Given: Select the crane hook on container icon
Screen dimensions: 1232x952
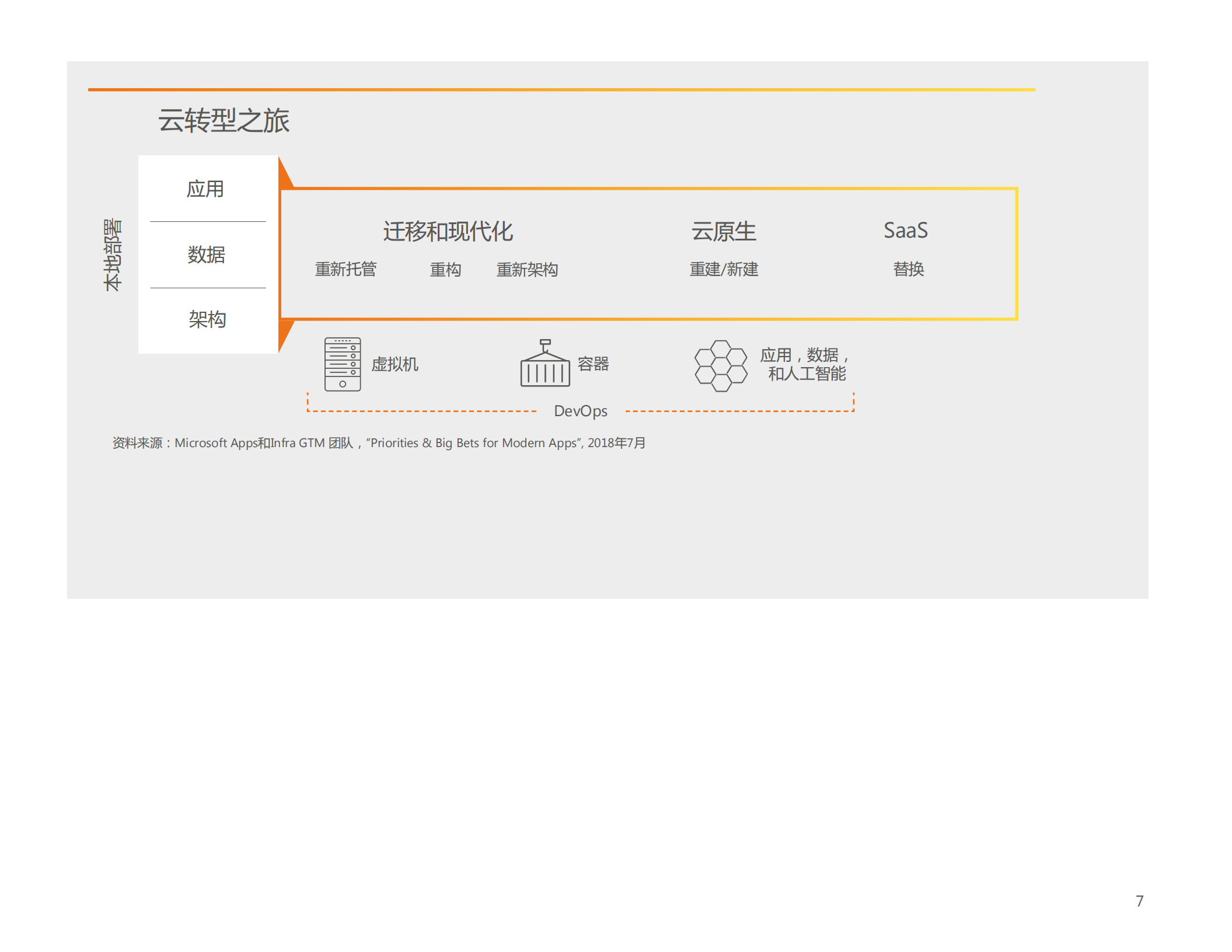Looking at the screenshot, I should pyautogui.click(x=546, y=343).
